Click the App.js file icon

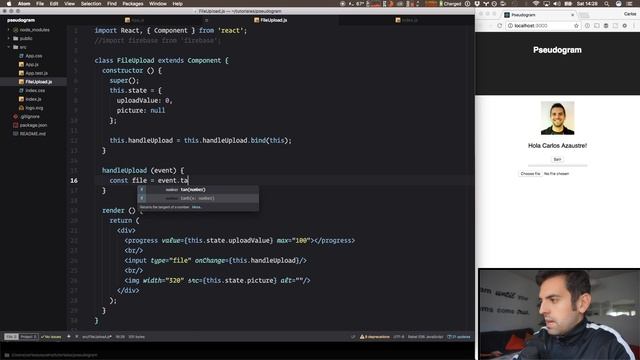pyautogui.click(x=21, y=64)
